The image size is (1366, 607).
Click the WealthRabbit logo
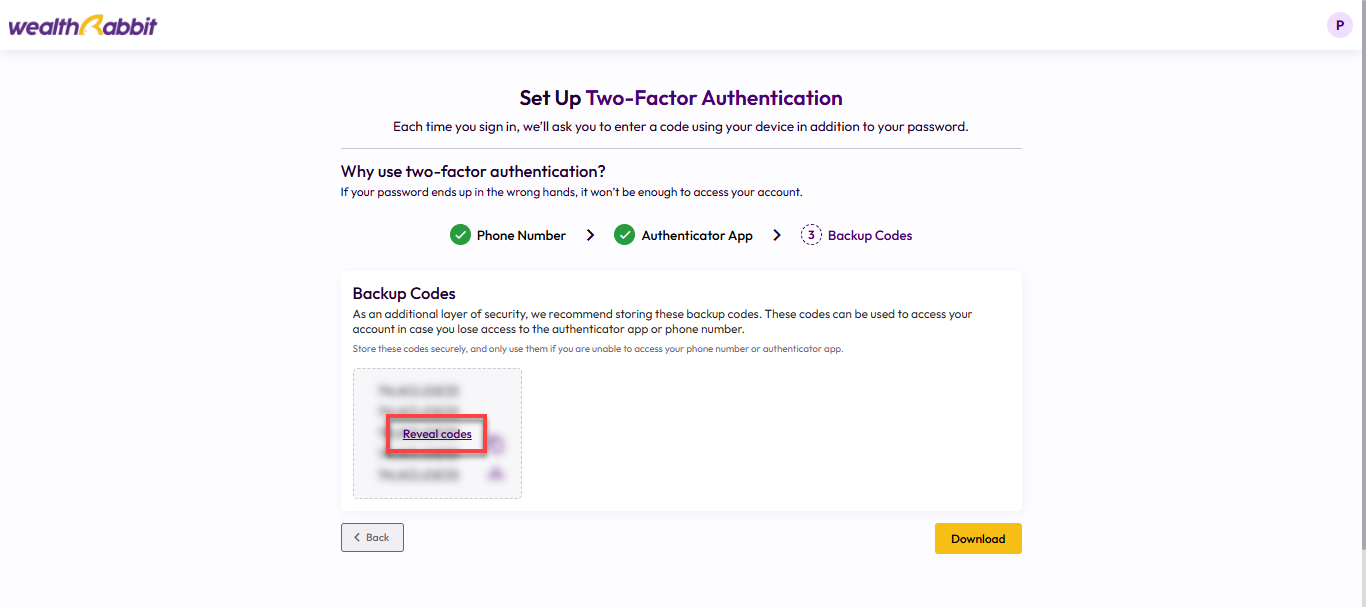click(x=83, y=26)
